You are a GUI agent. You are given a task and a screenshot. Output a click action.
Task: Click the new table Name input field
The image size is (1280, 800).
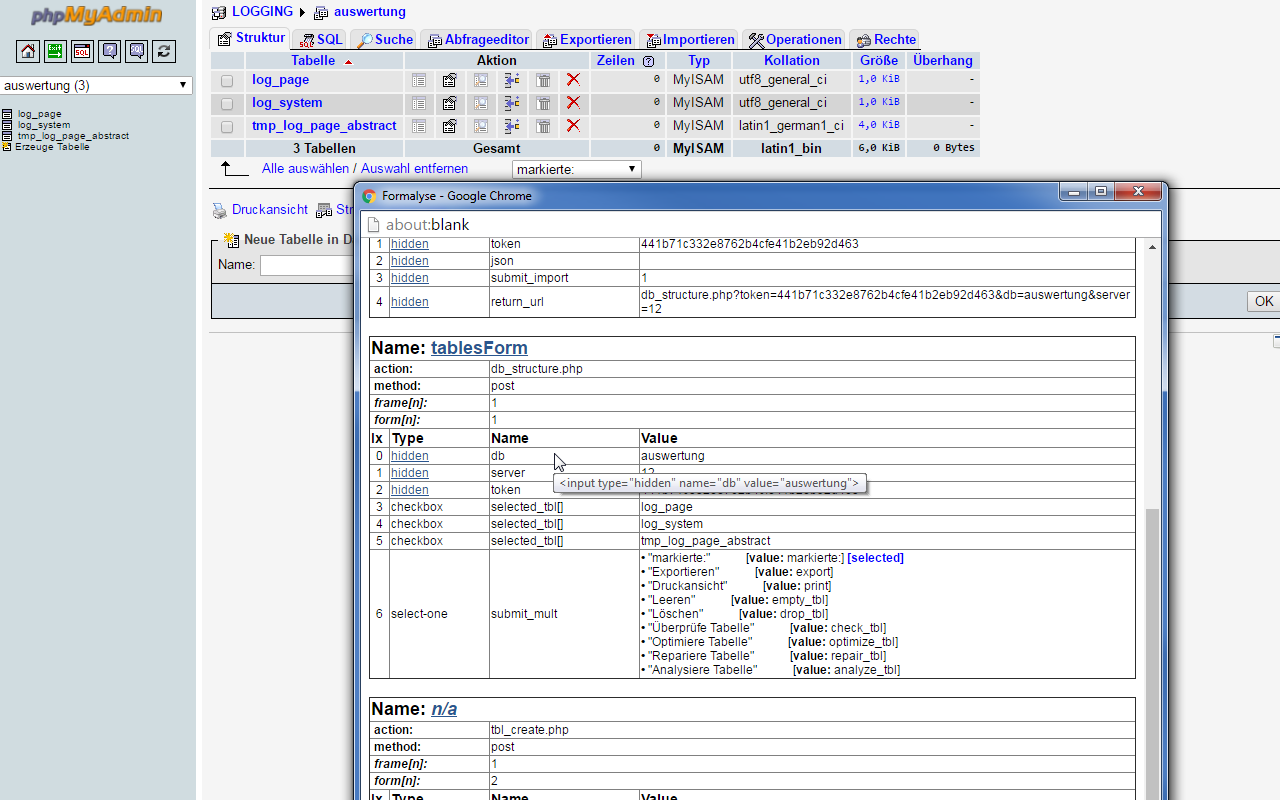(x=307, y=265)
